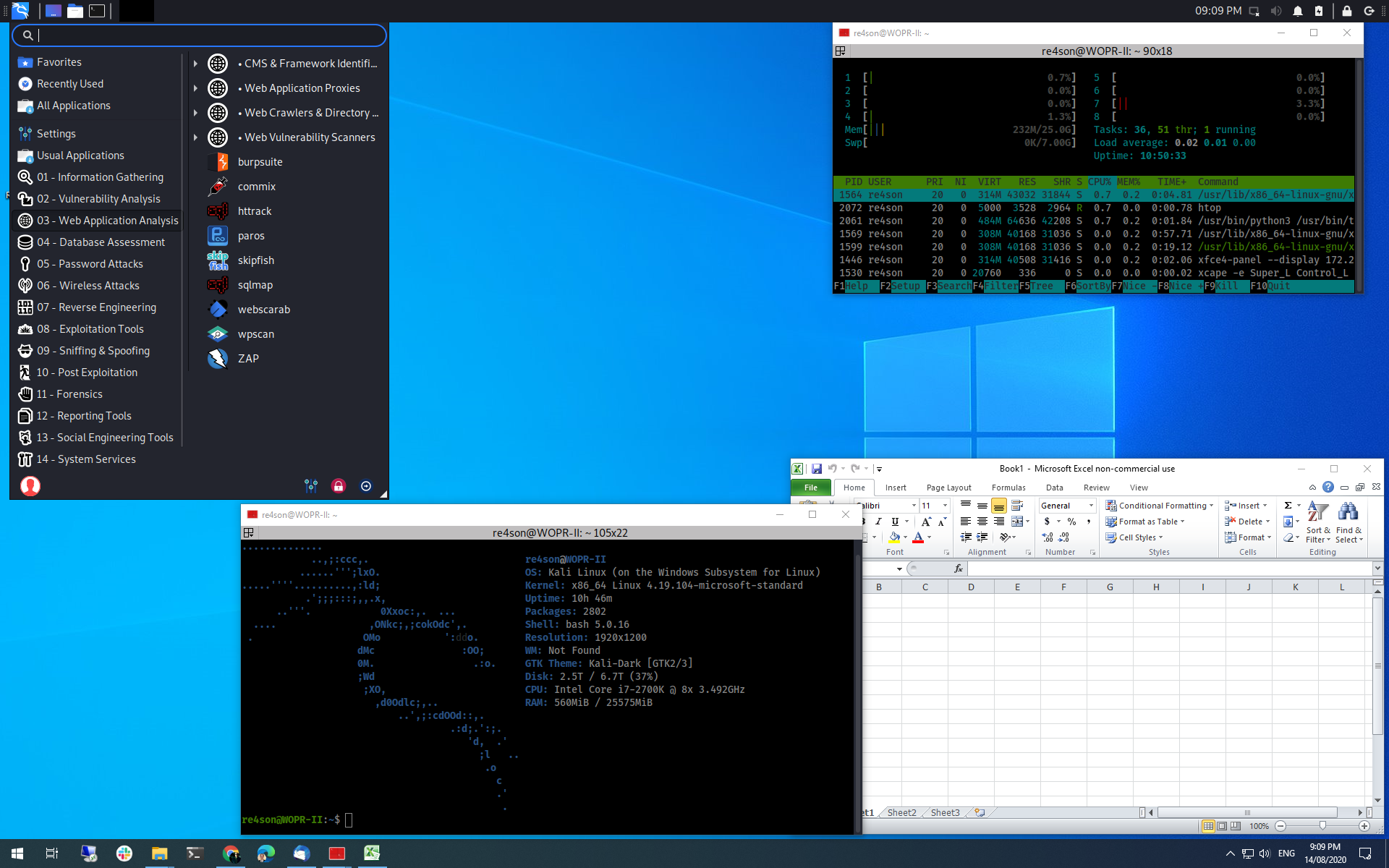
Task: Click the Conditional Formatting icon
Action: (x=1111, y=503)
